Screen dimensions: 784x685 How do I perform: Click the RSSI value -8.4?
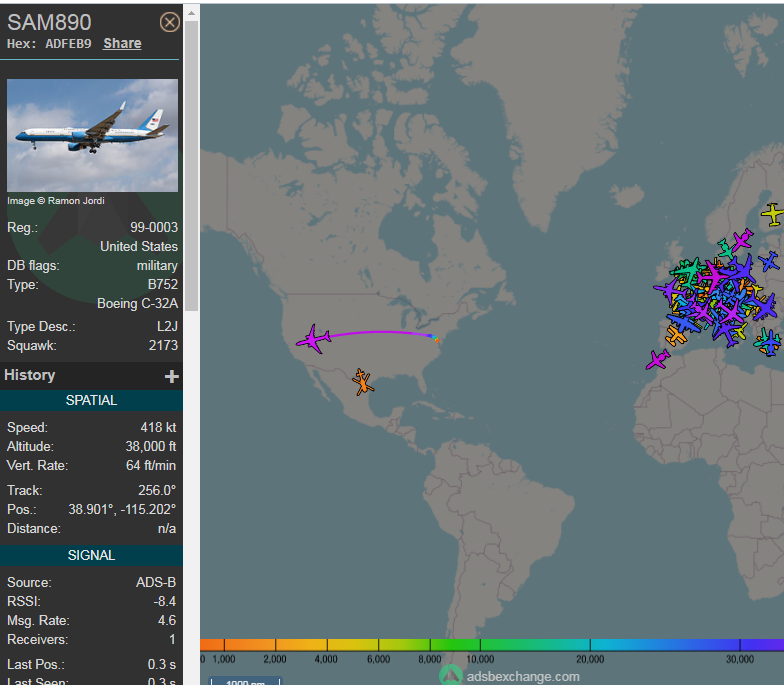(164, 602)
